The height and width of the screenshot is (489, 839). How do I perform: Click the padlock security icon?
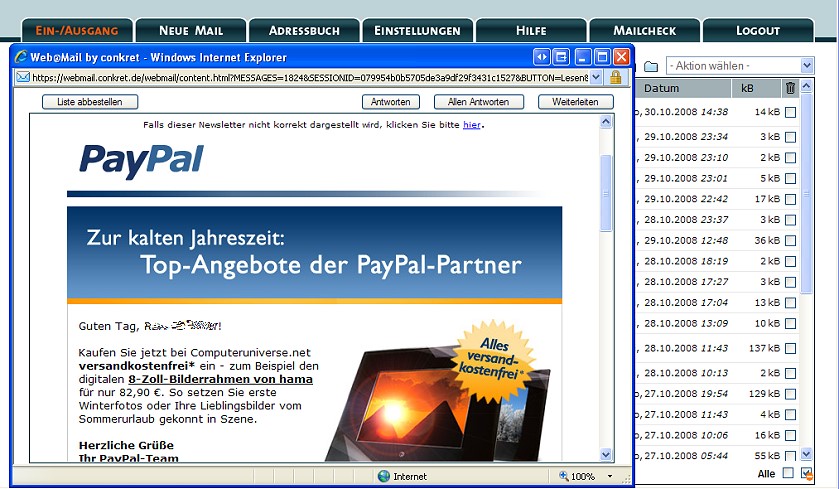615,77
